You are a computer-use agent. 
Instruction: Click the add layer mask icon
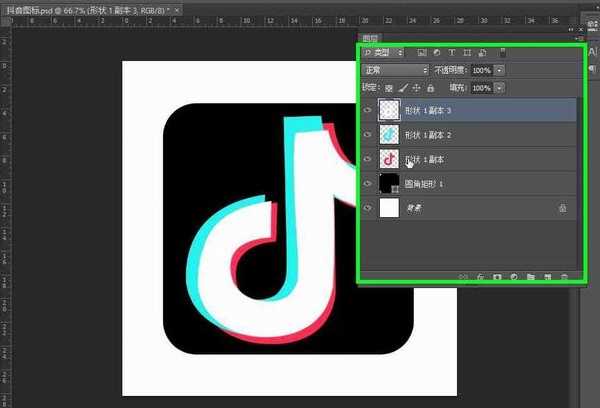click(496, 276)
